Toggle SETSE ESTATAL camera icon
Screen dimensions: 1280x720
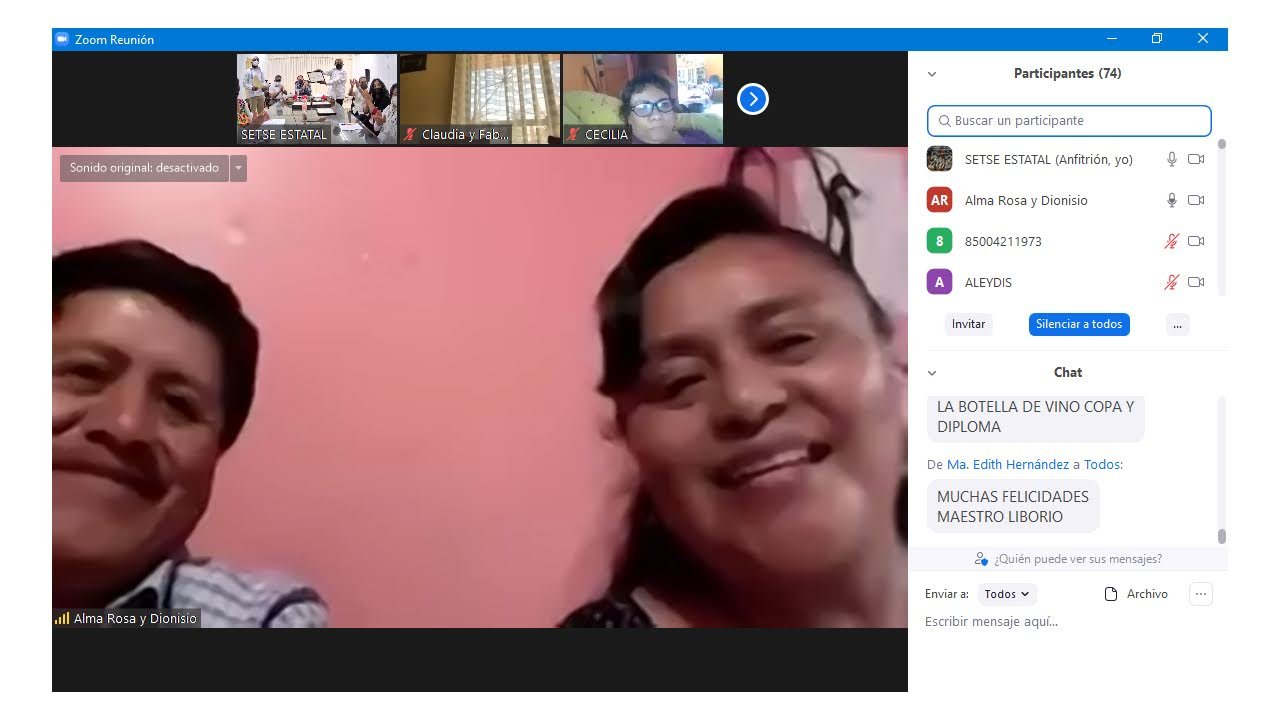coord(1196,159)
